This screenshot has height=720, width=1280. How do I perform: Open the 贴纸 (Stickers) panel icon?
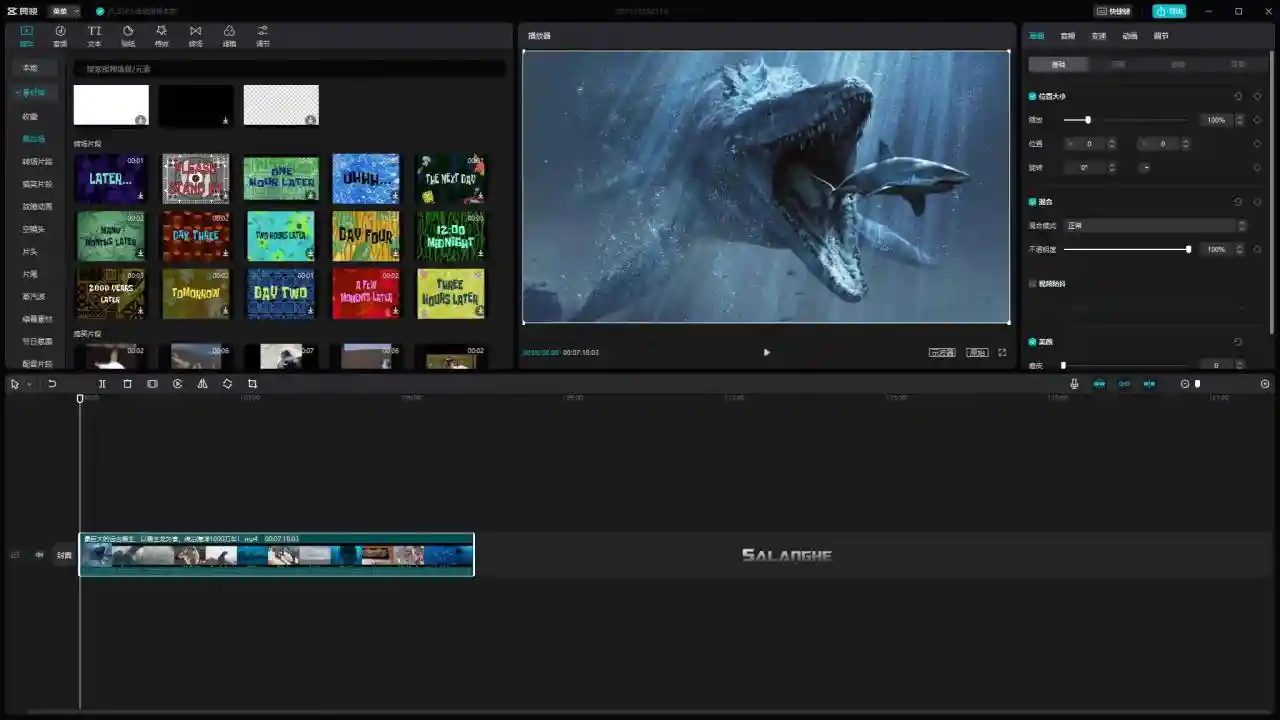click(128, 35)
